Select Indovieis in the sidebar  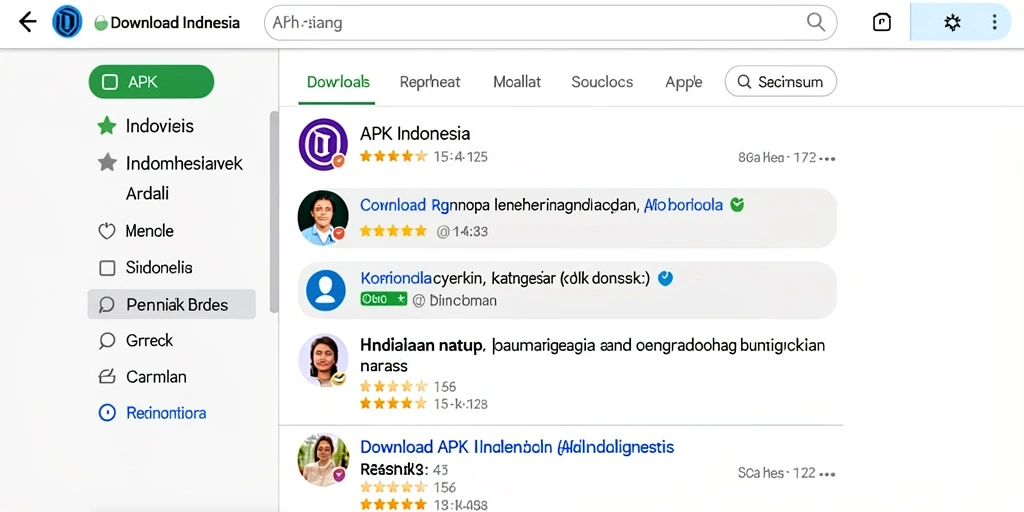click(x=159, y=125)
